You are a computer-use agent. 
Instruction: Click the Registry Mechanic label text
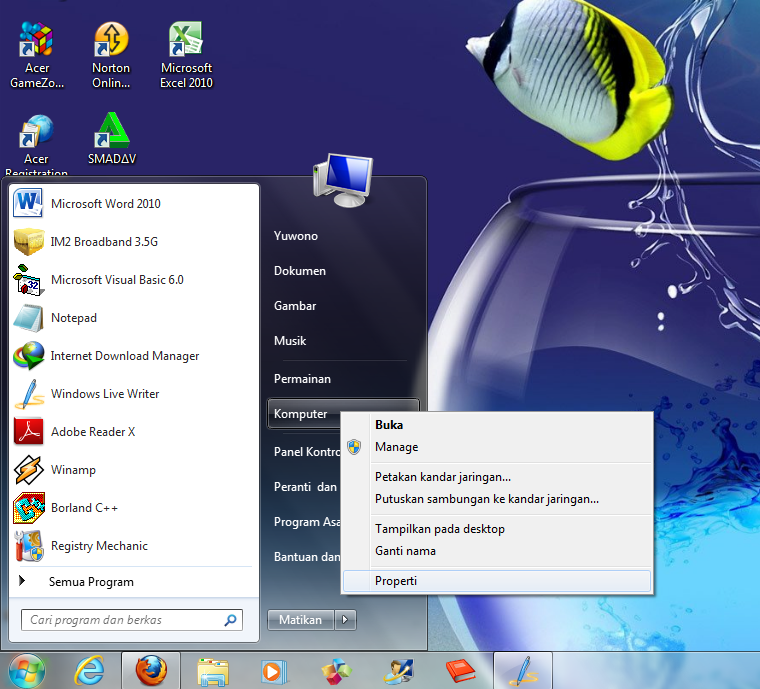(99, 546)
